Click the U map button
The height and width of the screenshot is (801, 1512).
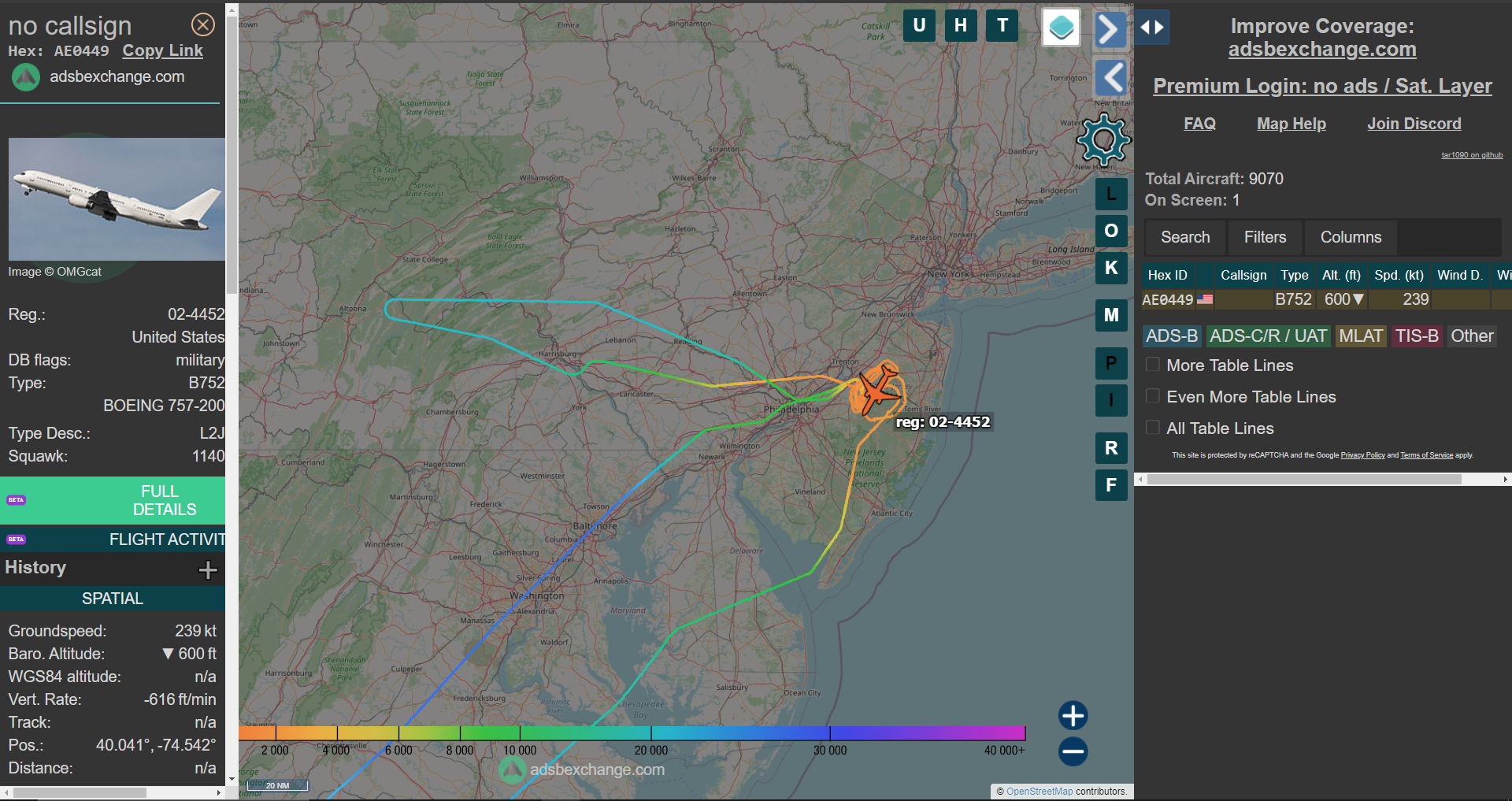tap(919, 25)
